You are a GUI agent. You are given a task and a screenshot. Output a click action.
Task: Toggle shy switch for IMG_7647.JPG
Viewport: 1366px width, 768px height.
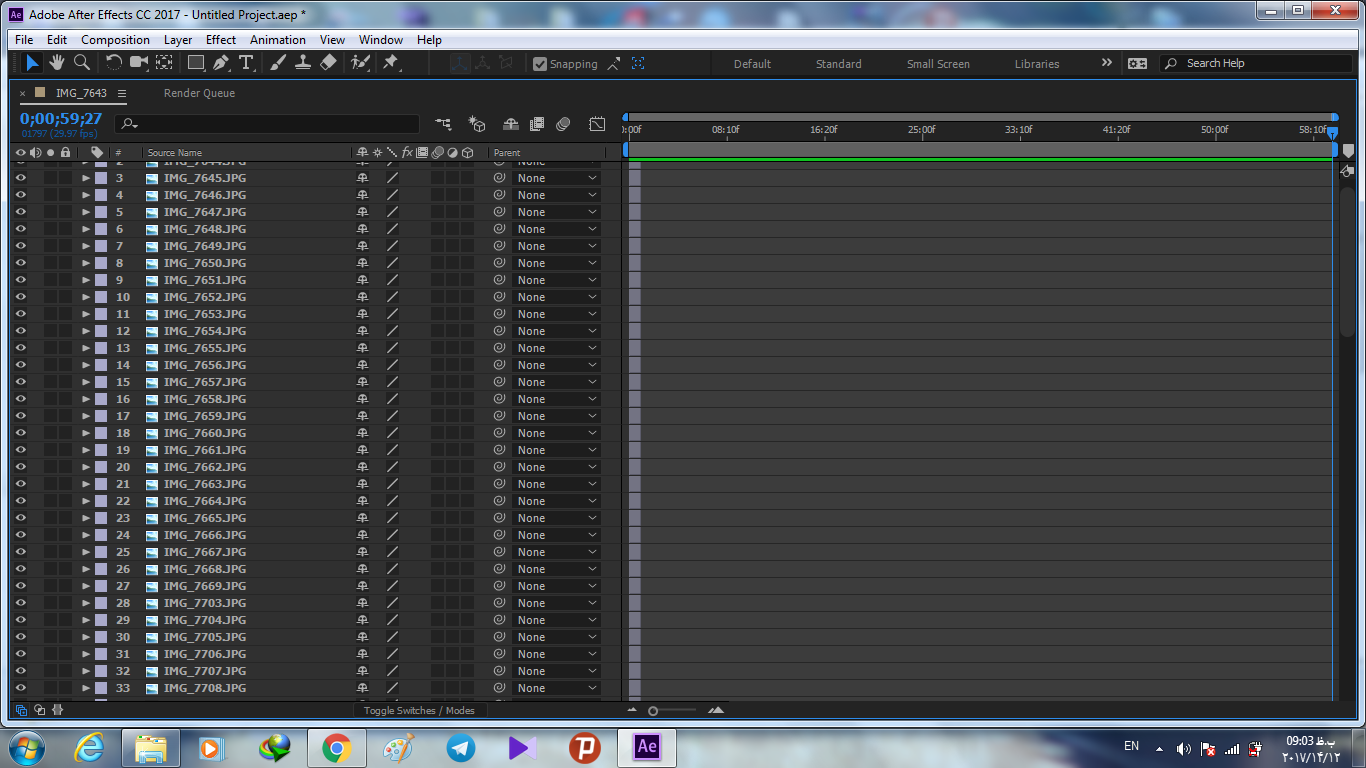(362, 212)
